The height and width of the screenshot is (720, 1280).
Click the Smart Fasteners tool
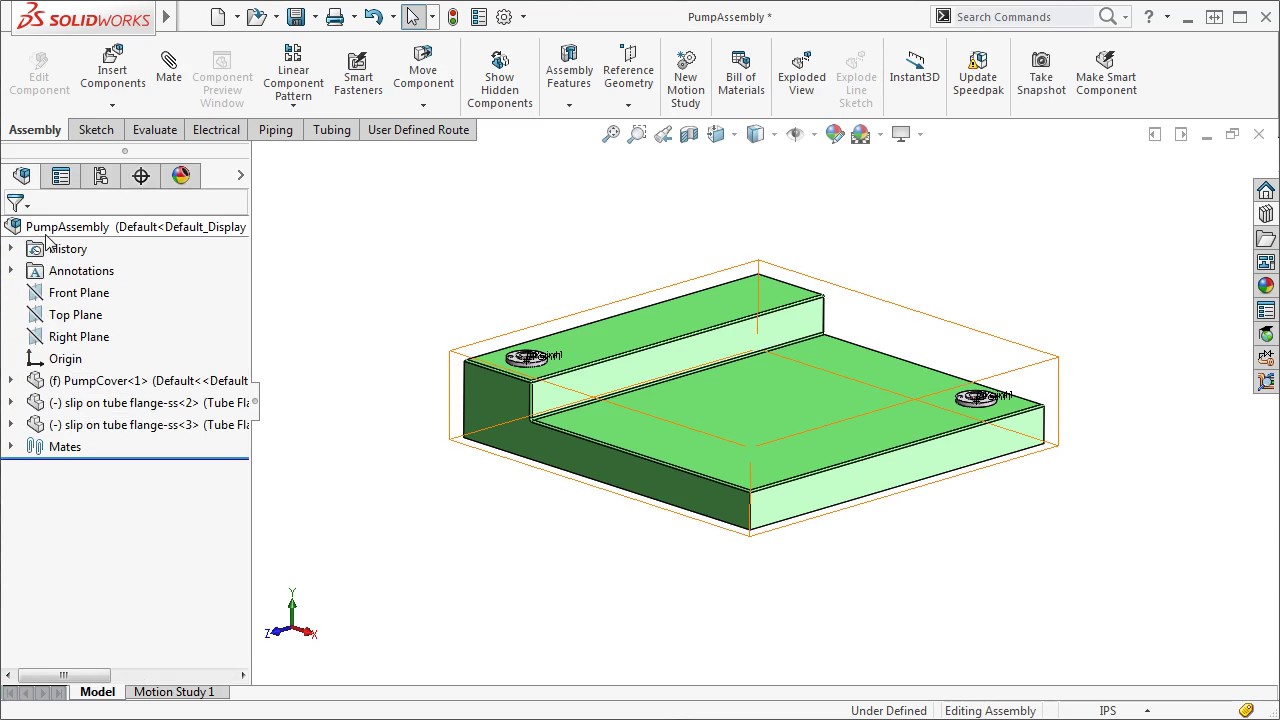click(x=358, y=72)
